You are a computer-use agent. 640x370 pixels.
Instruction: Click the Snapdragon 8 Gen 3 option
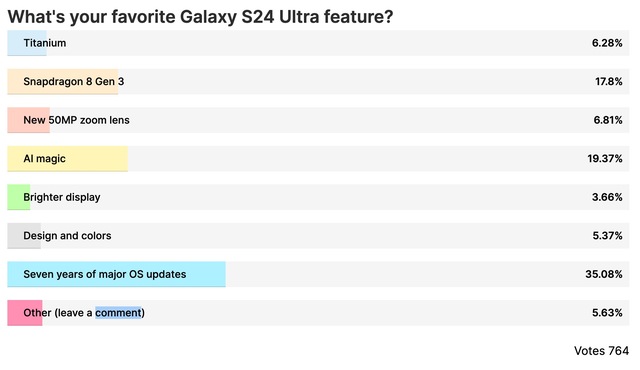pos(318,82)
